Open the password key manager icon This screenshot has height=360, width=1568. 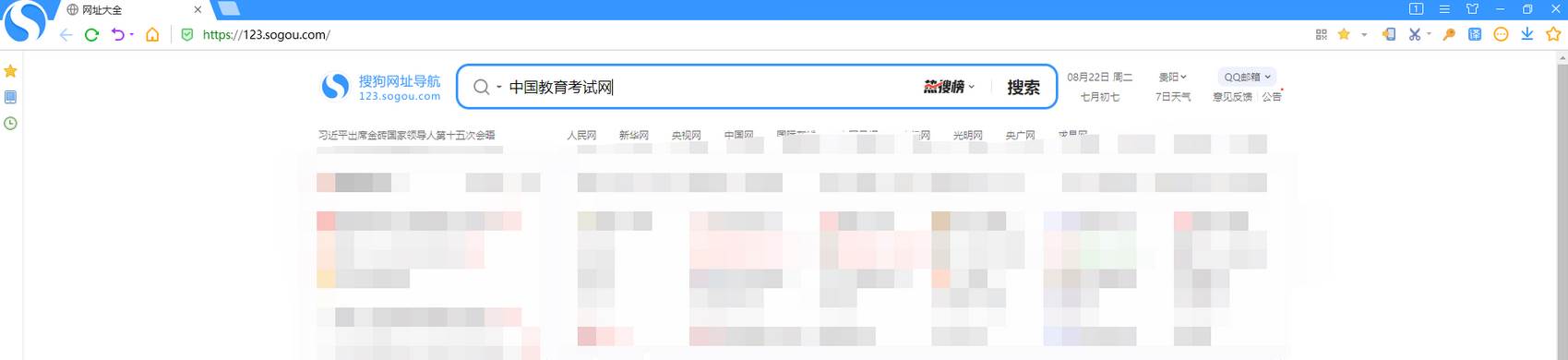1449,35
